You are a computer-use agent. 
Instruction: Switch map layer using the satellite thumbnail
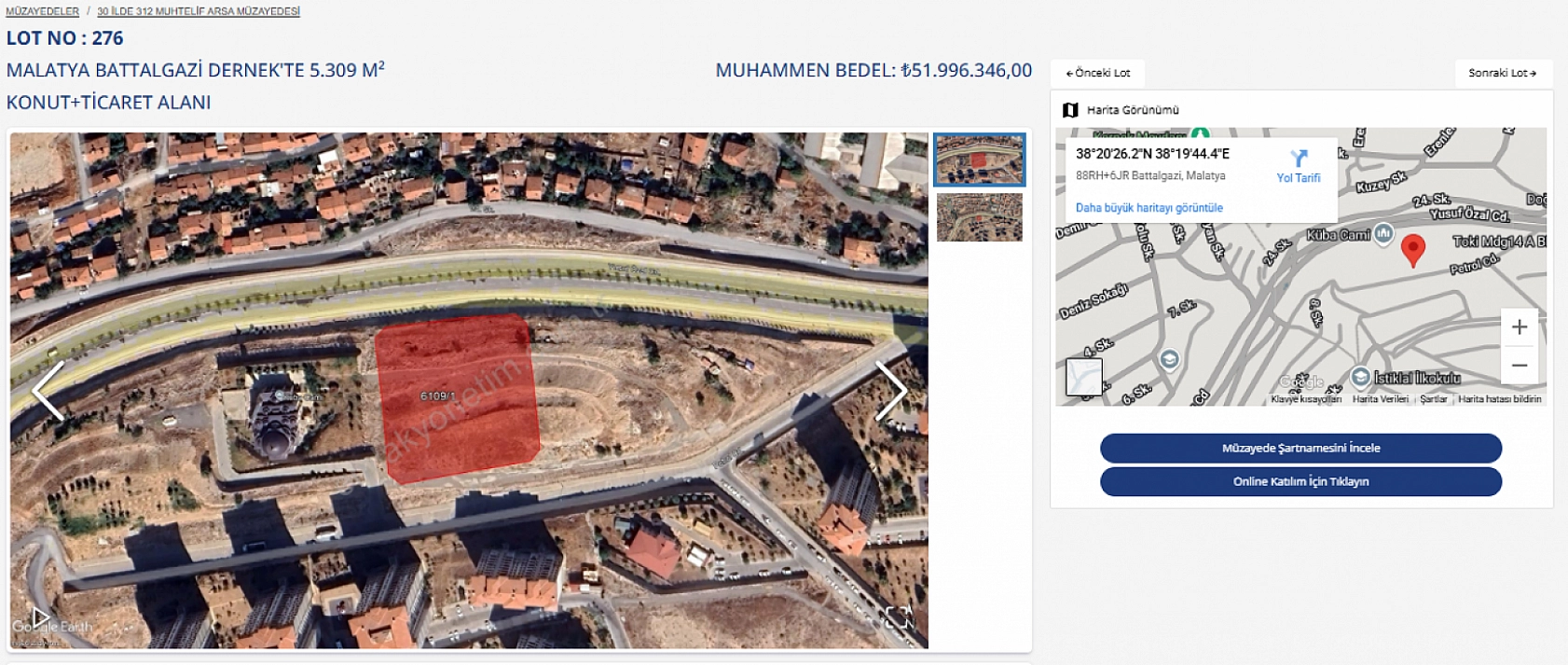[1083, 378]
